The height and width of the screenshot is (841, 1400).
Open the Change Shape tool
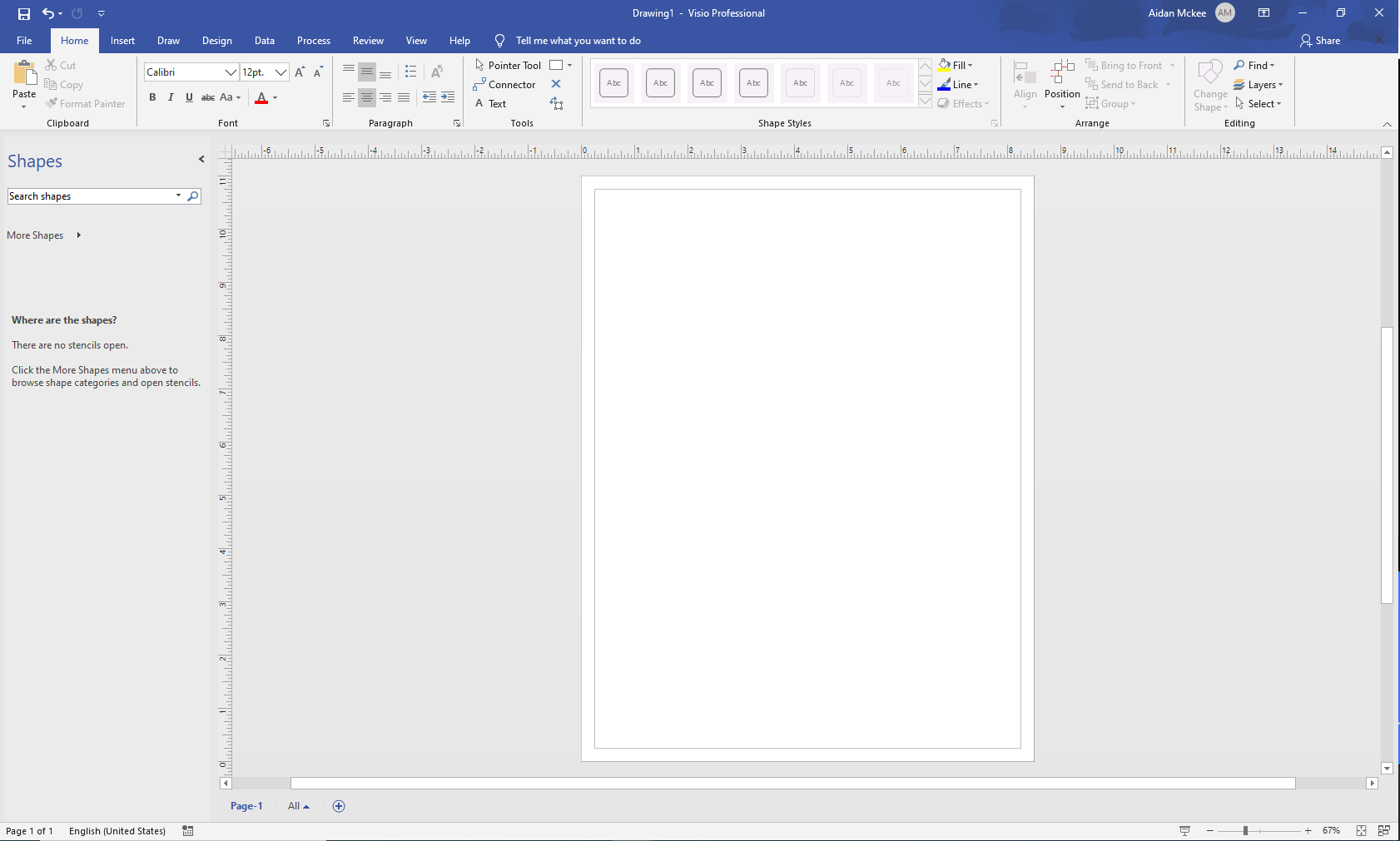pos(1210,84)
